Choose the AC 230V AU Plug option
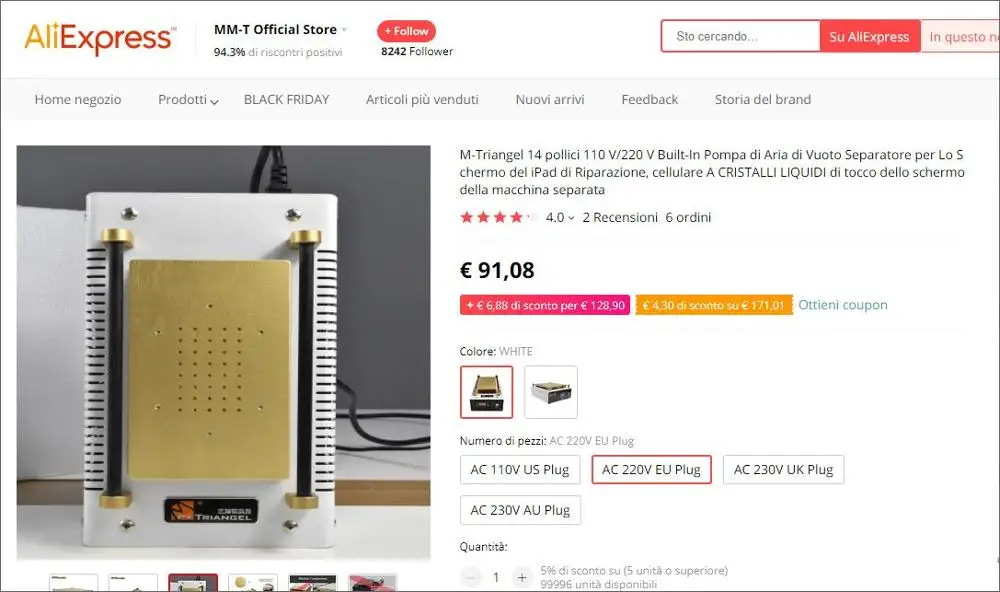This screenshot has width=1000, height=592. [520, 510]
